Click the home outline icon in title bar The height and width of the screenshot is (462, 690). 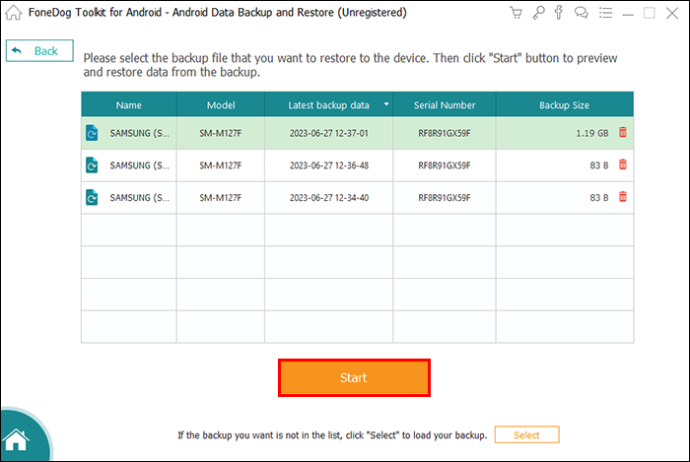click(13, 12)
